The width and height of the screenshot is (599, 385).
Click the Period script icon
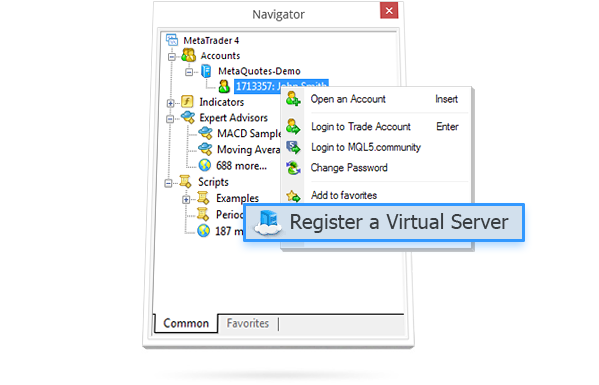click(x=203, y=214)
